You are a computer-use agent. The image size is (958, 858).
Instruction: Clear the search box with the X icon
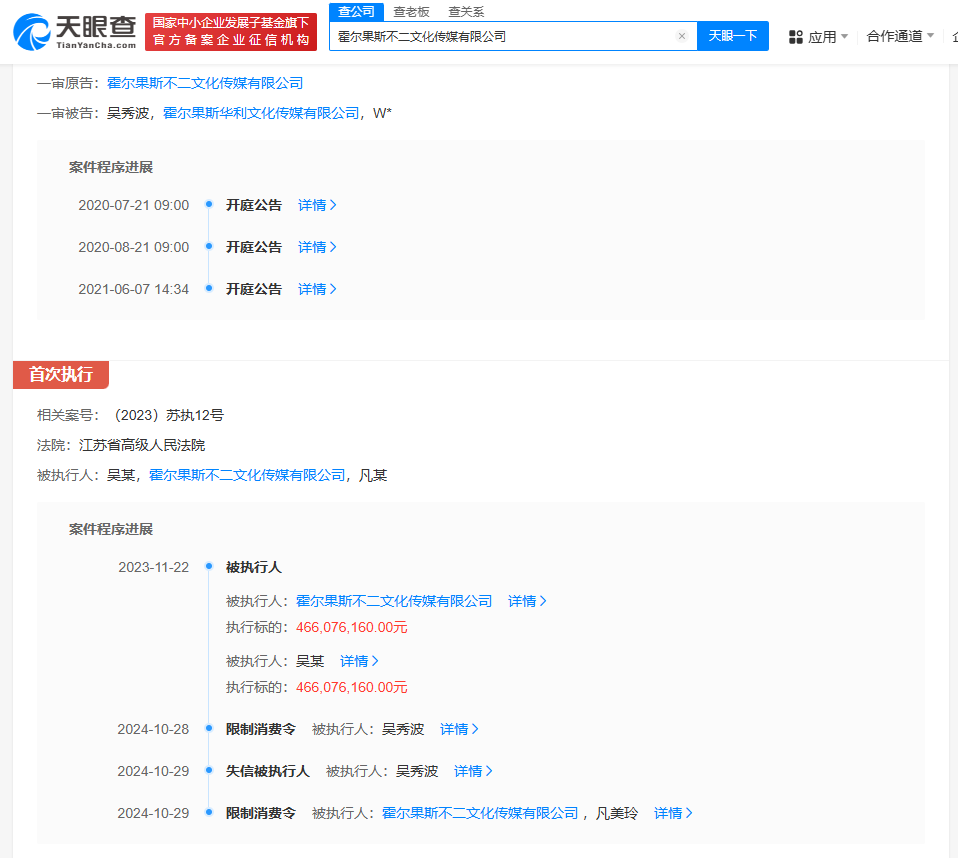(682, 36)
